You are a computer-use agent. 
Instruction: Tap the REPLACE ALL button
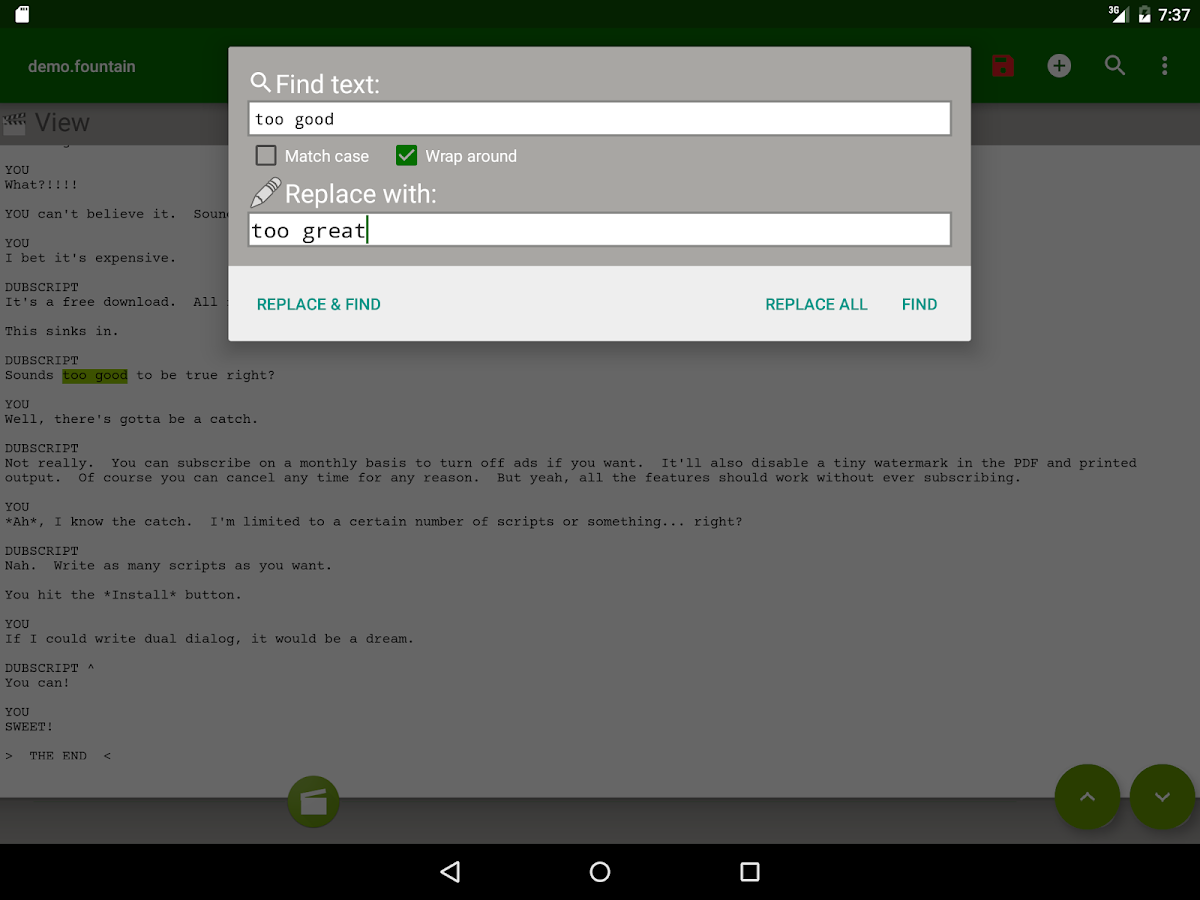(816, 304)
